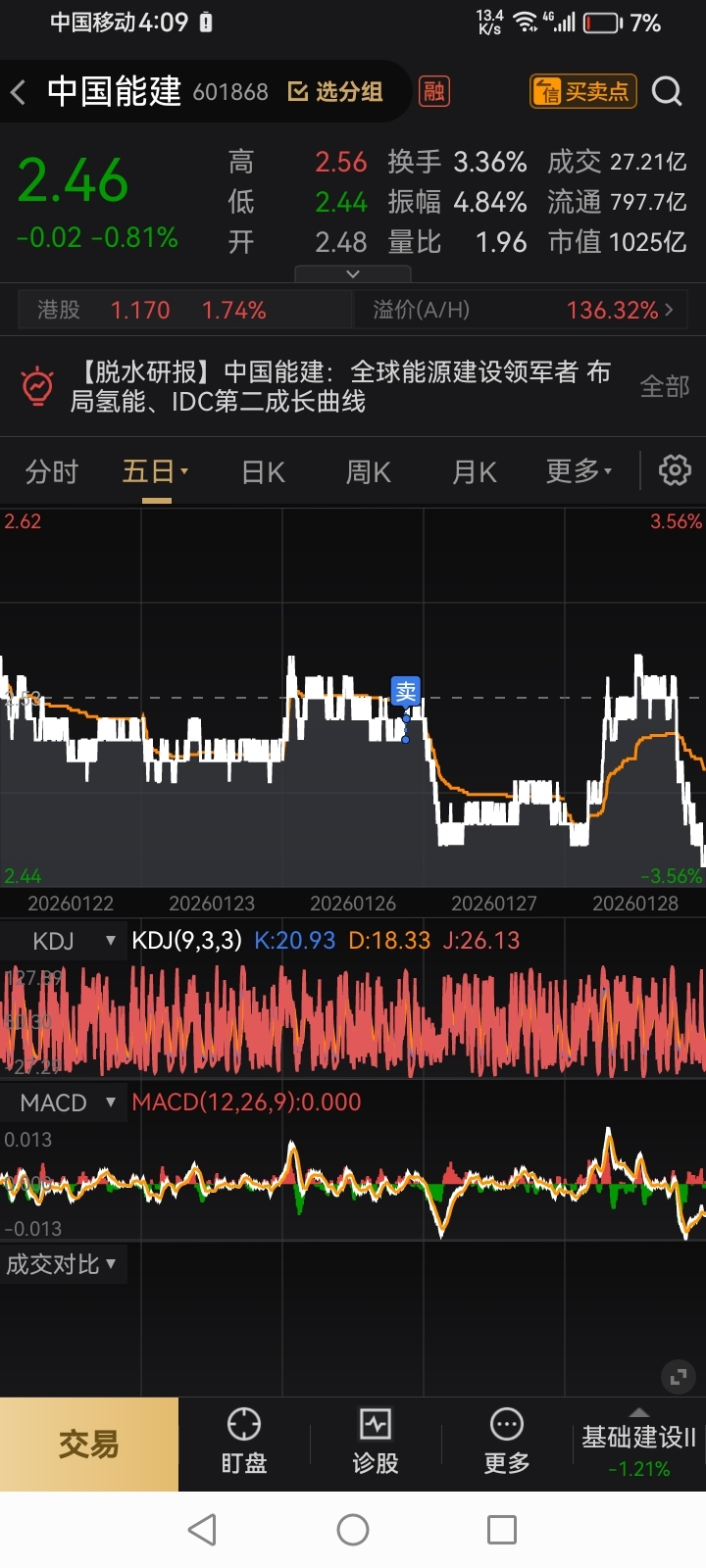Expand quote details chevron below stats
This screenshot has width=706, height=1568.
click(353, 274)
